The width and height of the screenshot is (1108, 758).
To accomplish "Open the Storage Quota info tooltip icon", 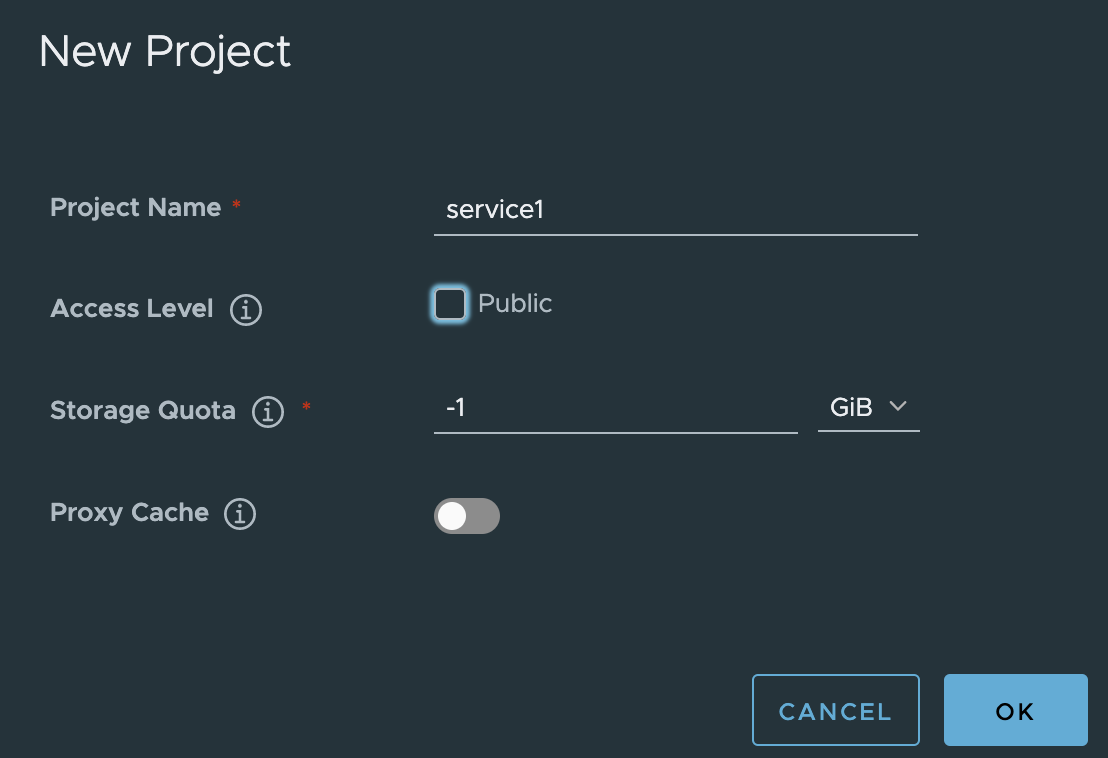I will [x=268, y=411].
